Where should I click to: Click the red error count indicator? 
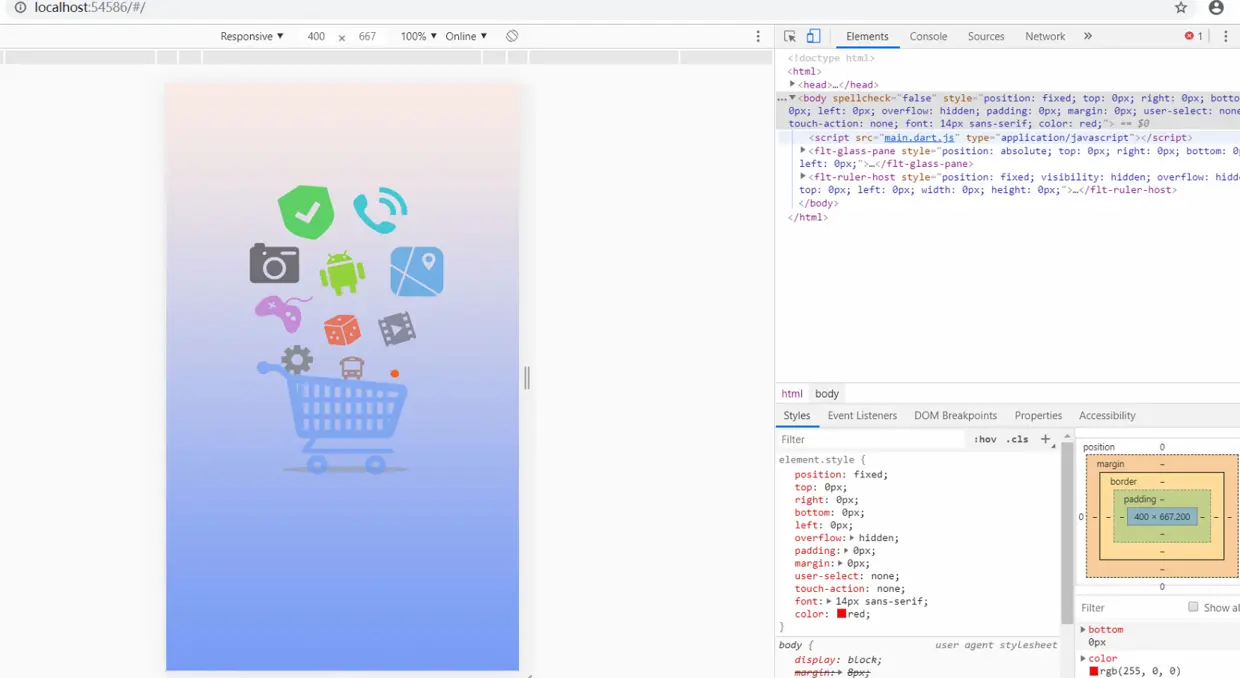pyautogui.click(x=1194, y=36)
